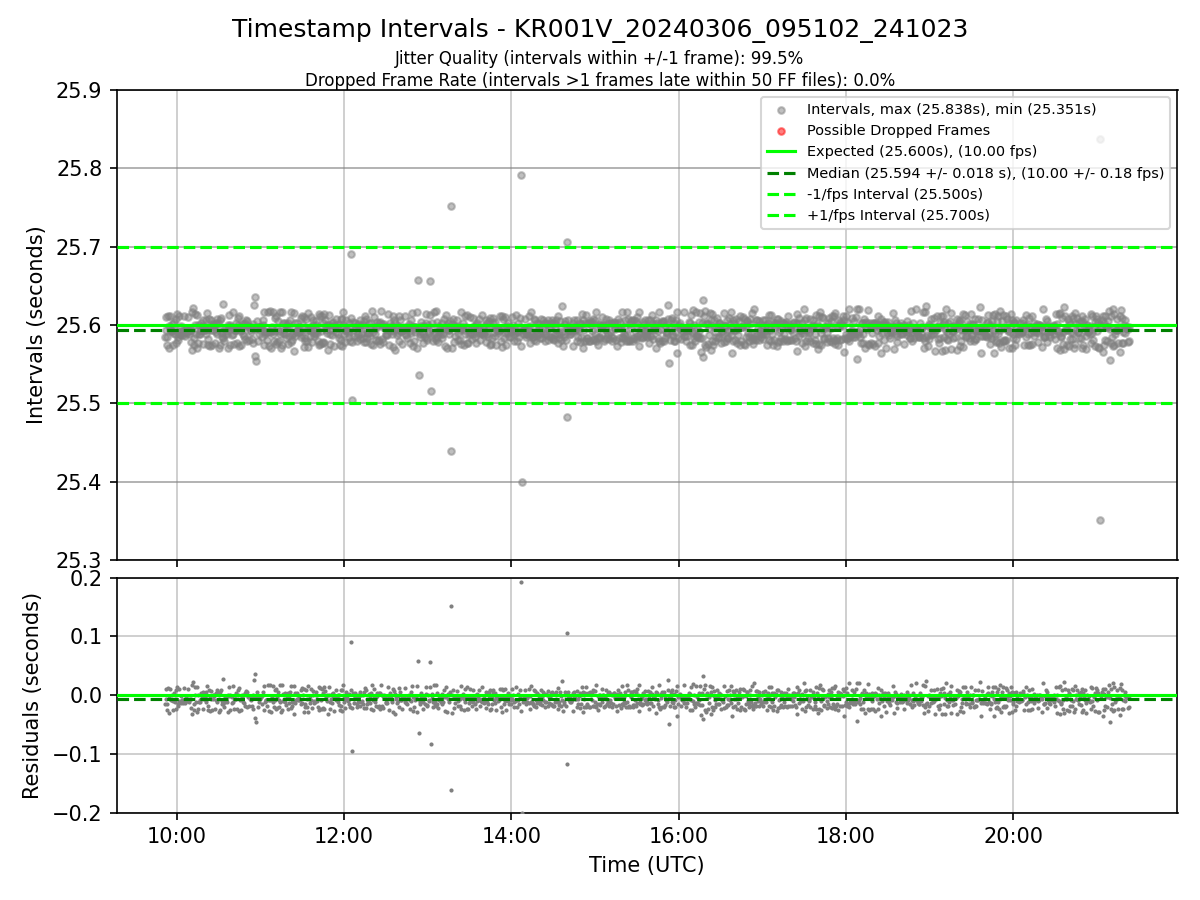Click the interval outlier point at 25.40 seconds
This screenshot has width=1200, height=900.
click(x=522, y=482)
